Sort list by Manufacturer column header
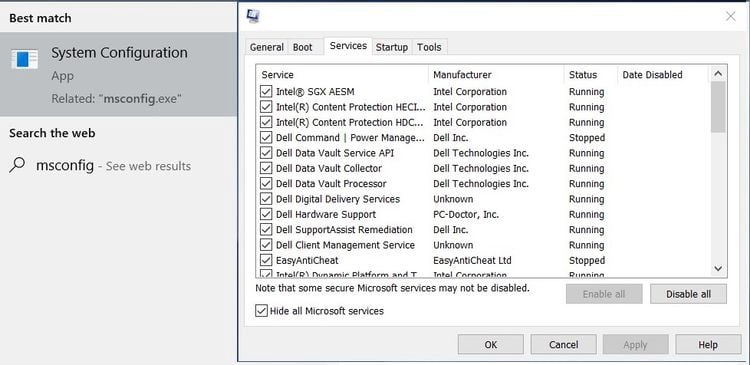750x365 pixels. [x=496, y=75]
